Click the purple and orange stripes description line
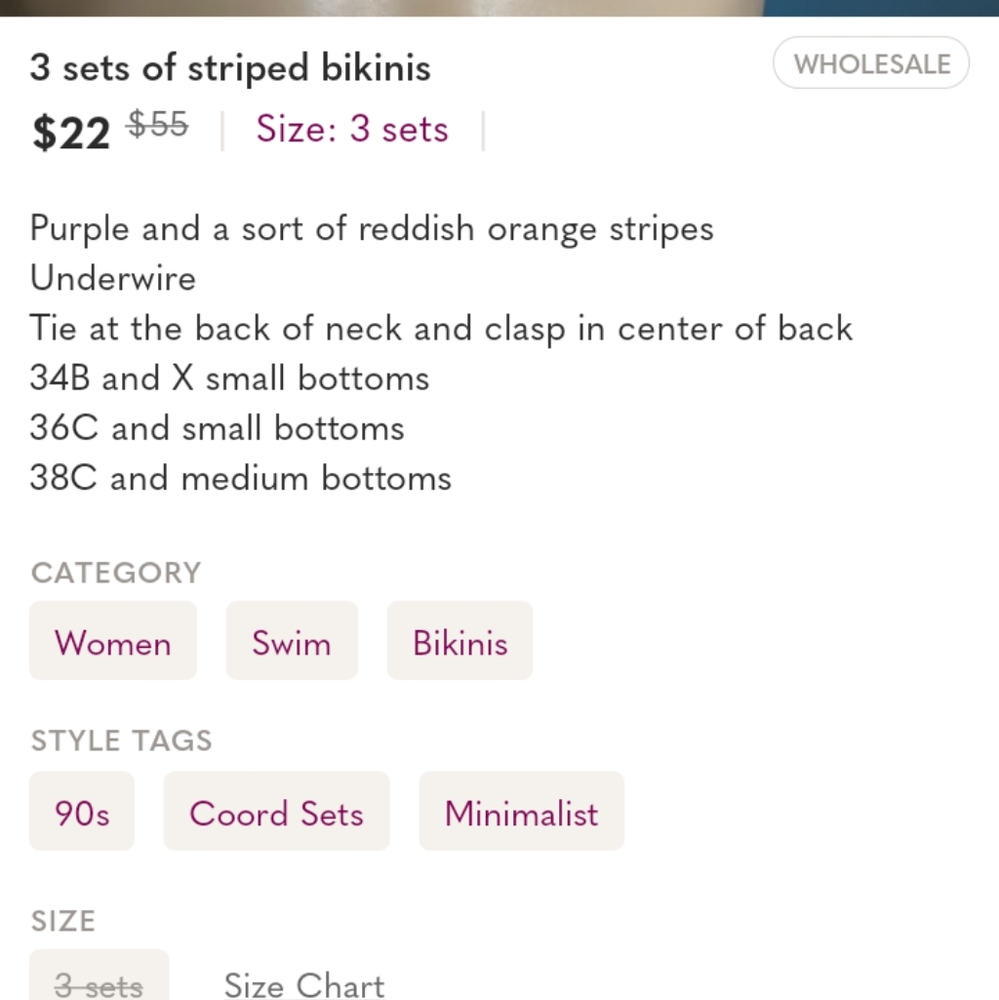999x1000 pixels. click(371, 230)
